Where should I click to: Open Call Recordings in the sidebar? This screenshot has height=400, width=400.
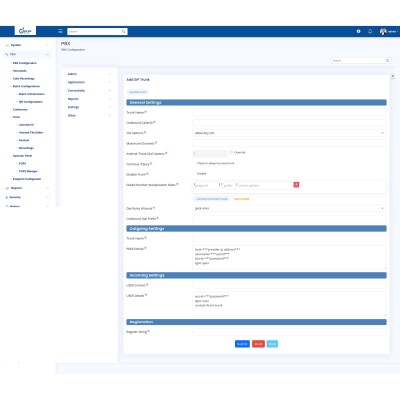pos(24,78)
